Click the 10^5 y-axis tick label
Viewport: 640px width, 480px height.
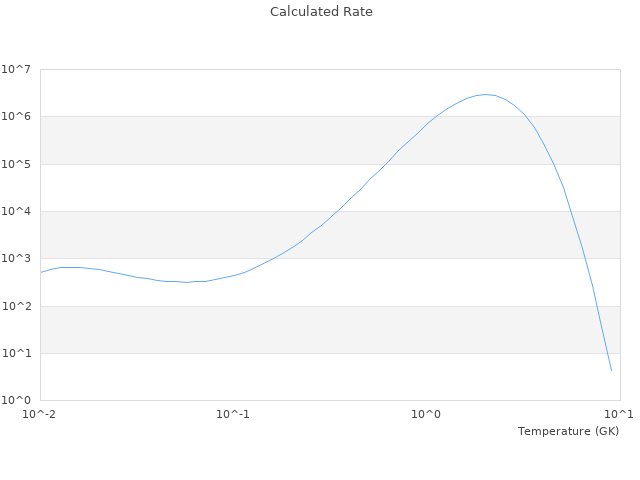coord(16,164)
